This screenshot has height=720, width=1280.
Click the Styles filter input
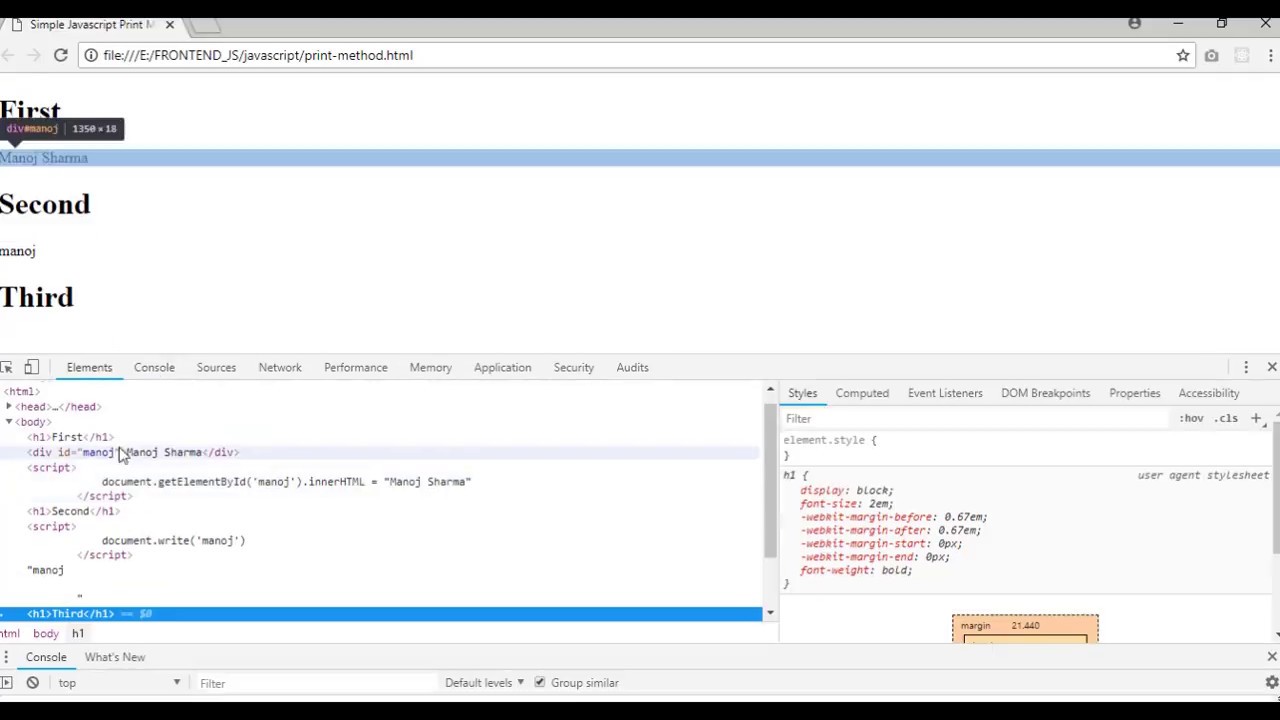tap(975, 419)
